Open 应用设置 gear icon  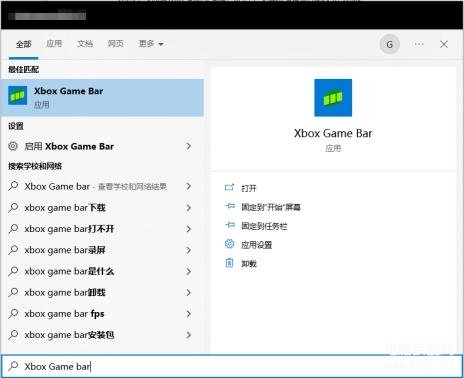[229, 244]
